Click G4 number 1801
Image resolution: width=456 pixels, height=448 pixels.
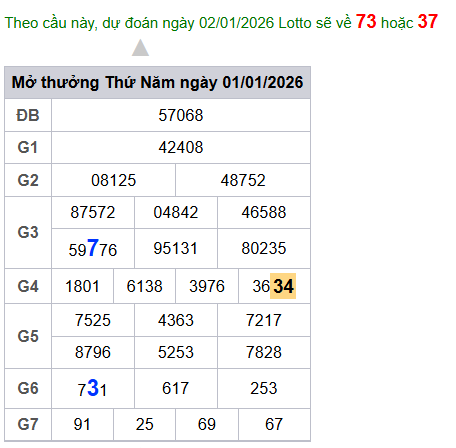[x=82, y=286]
